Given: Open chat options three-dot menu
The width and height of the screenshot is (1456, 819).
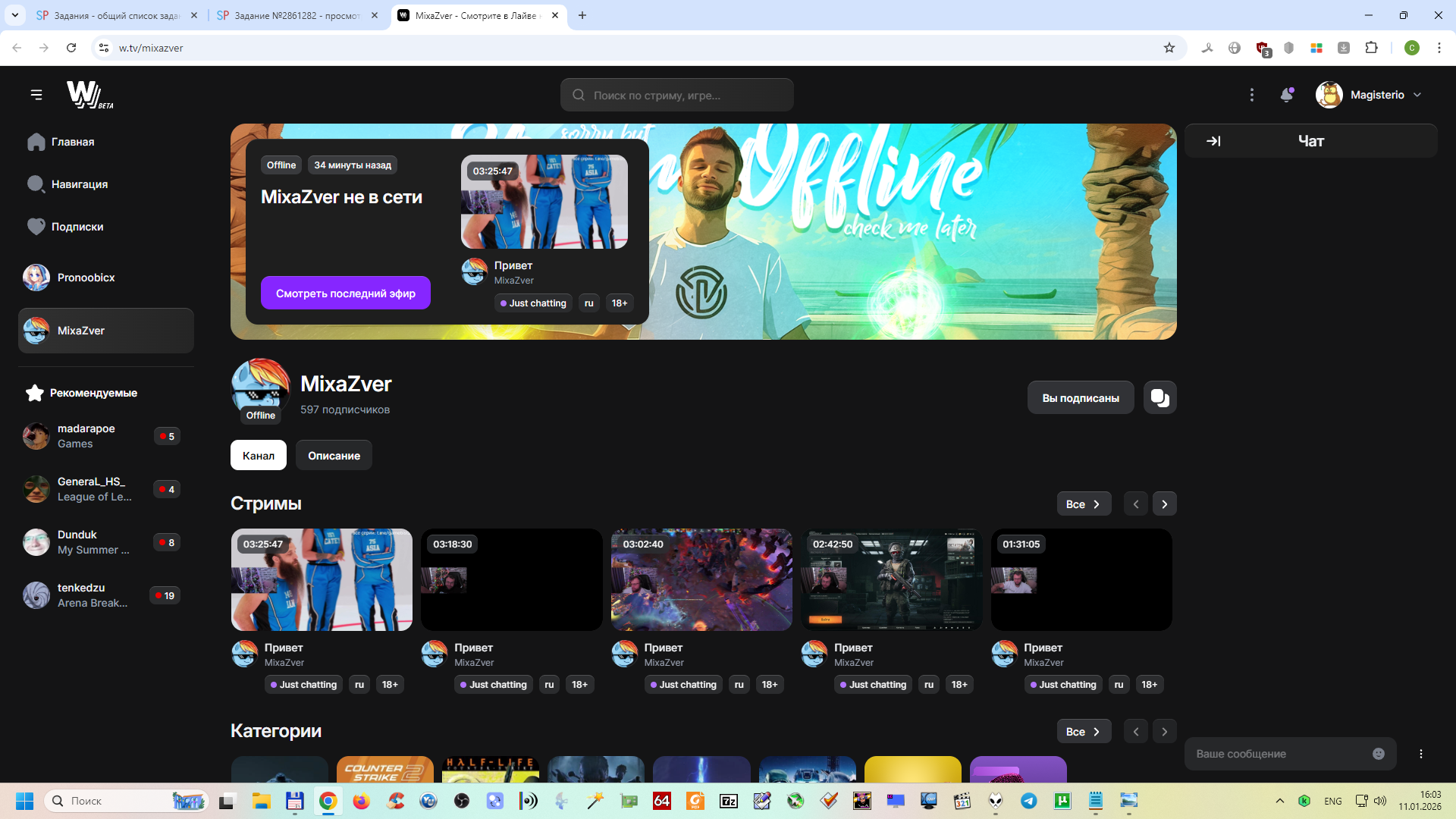Looking at the screenshot, I should (x=1420, y=754).
